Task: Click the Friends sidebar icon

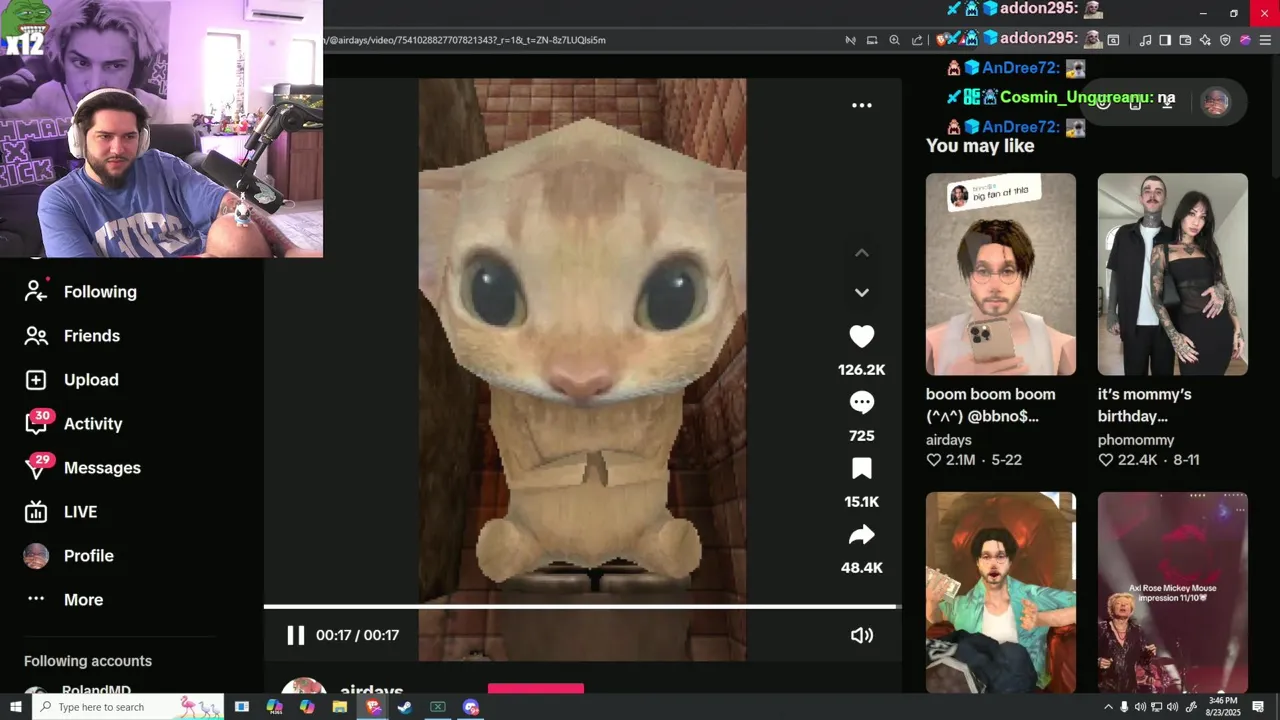Action: point(36,336)
